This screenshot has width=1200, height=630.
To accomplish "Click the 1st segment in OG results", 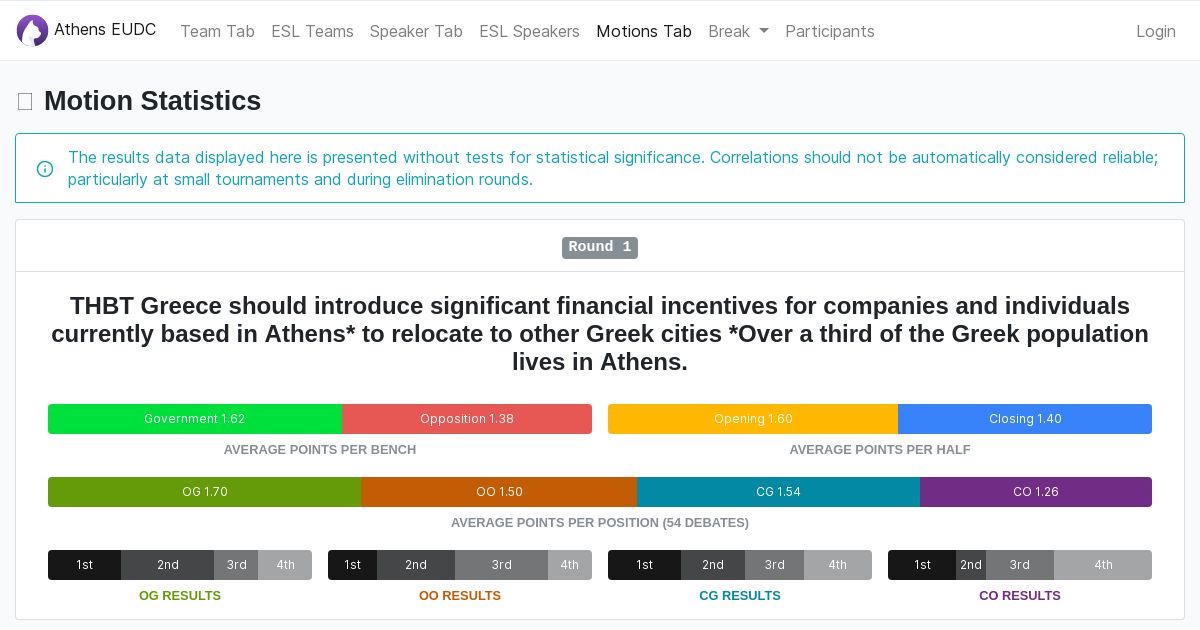I will point(85,565).
